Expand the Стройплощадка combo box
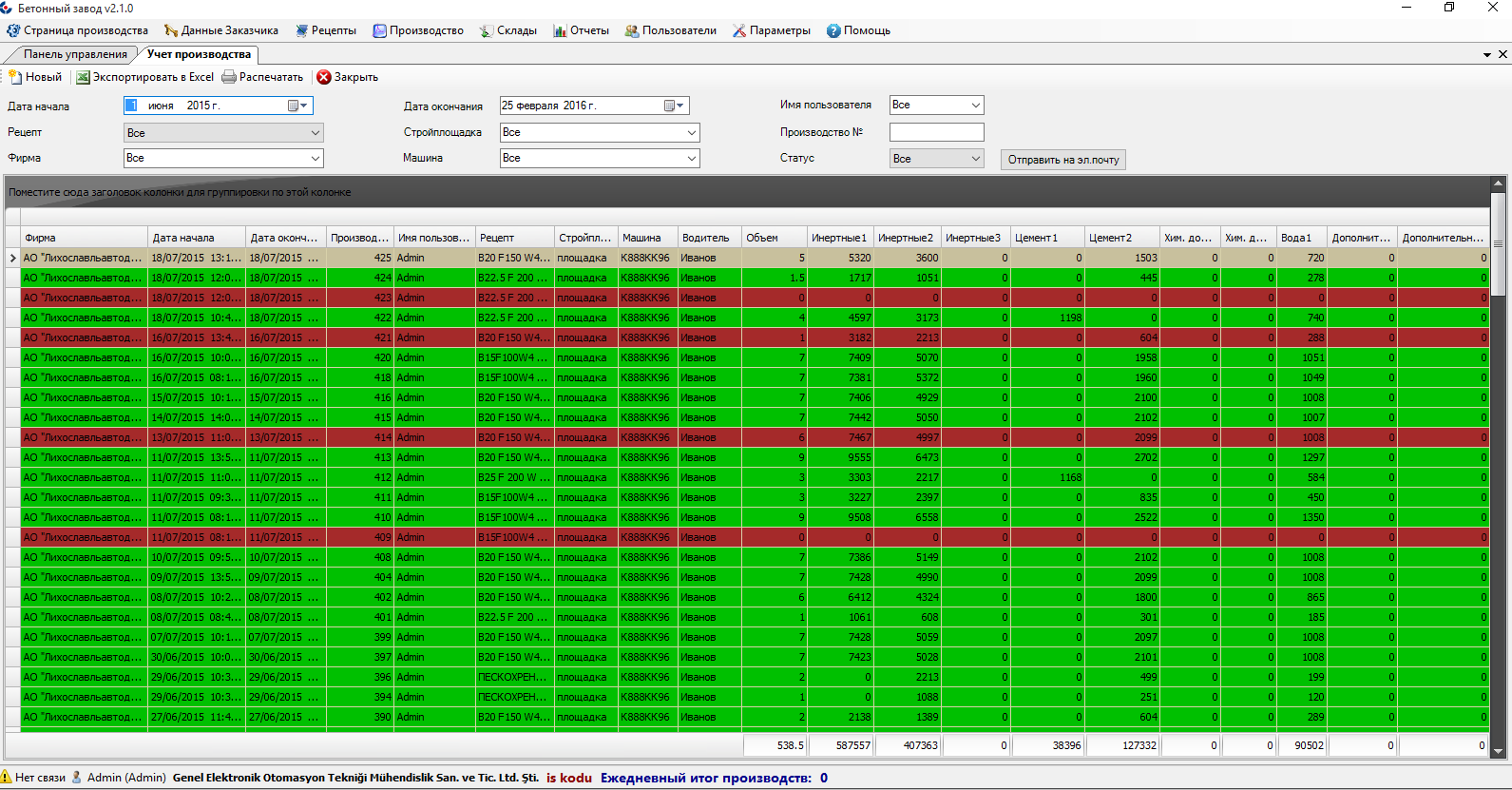This screenshot has height=790, width=1512. pyautogui.click(x=691, y=132)
